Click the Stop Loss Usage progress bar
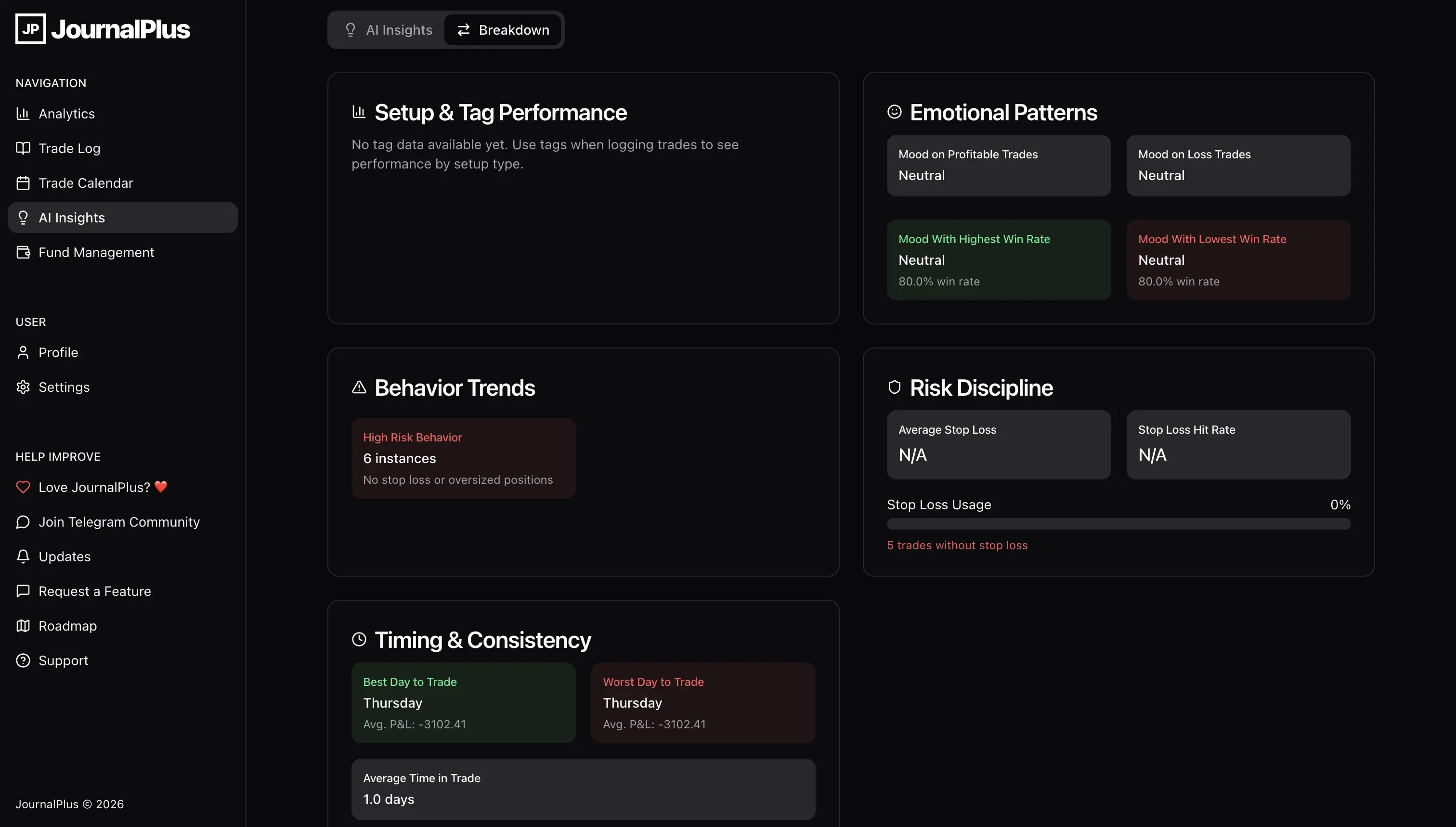 (1118, 524)
